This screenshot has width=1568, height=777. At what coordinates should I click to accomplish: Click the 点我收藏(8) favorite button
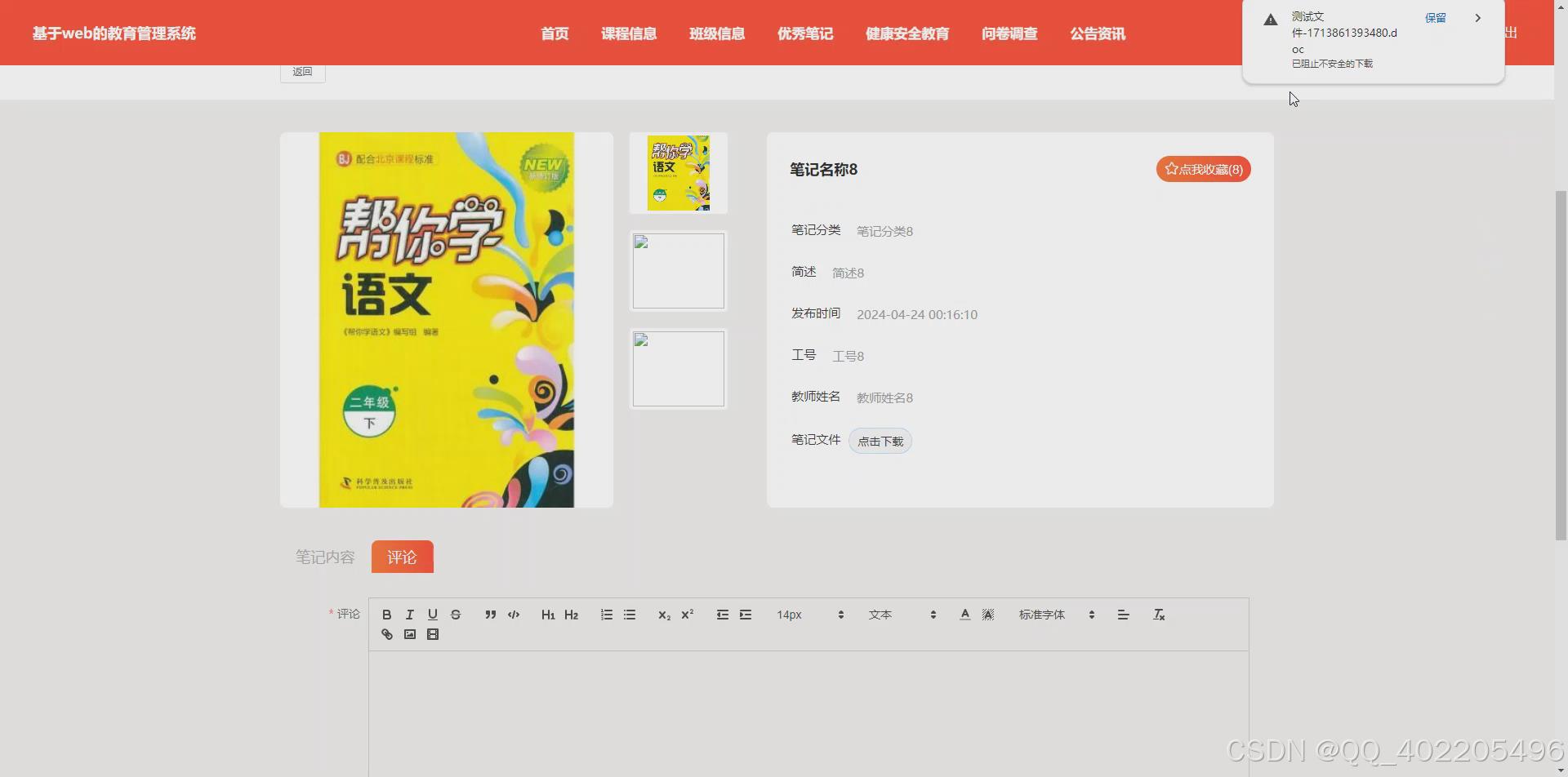[1203, 169]
